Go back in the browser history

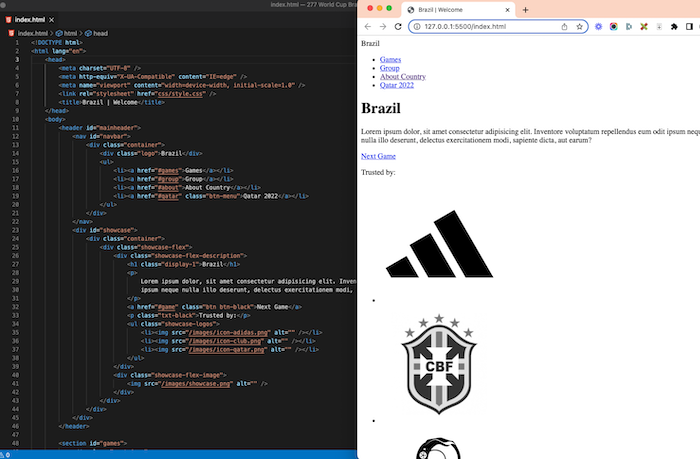click(368, 27)
